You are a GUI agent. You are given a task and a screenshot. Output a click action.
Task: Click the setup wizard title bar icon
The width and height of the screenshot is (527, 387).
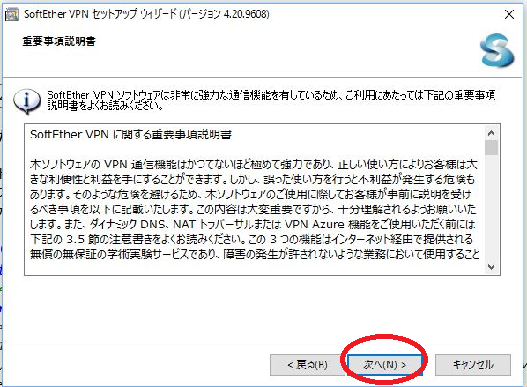(x=12, y=15)
